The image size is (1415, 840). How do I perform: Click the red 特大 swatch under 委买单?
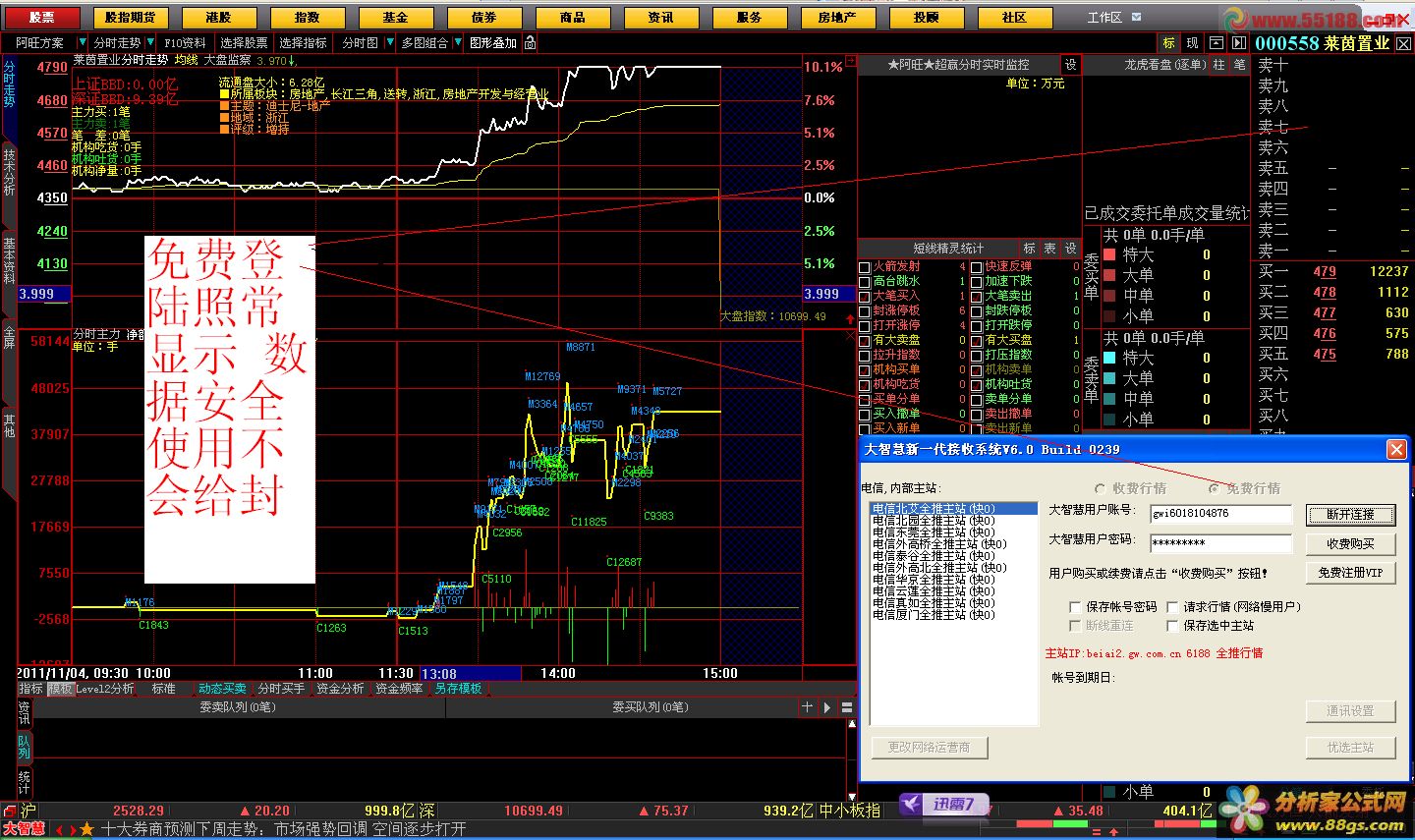point(1110,254)
